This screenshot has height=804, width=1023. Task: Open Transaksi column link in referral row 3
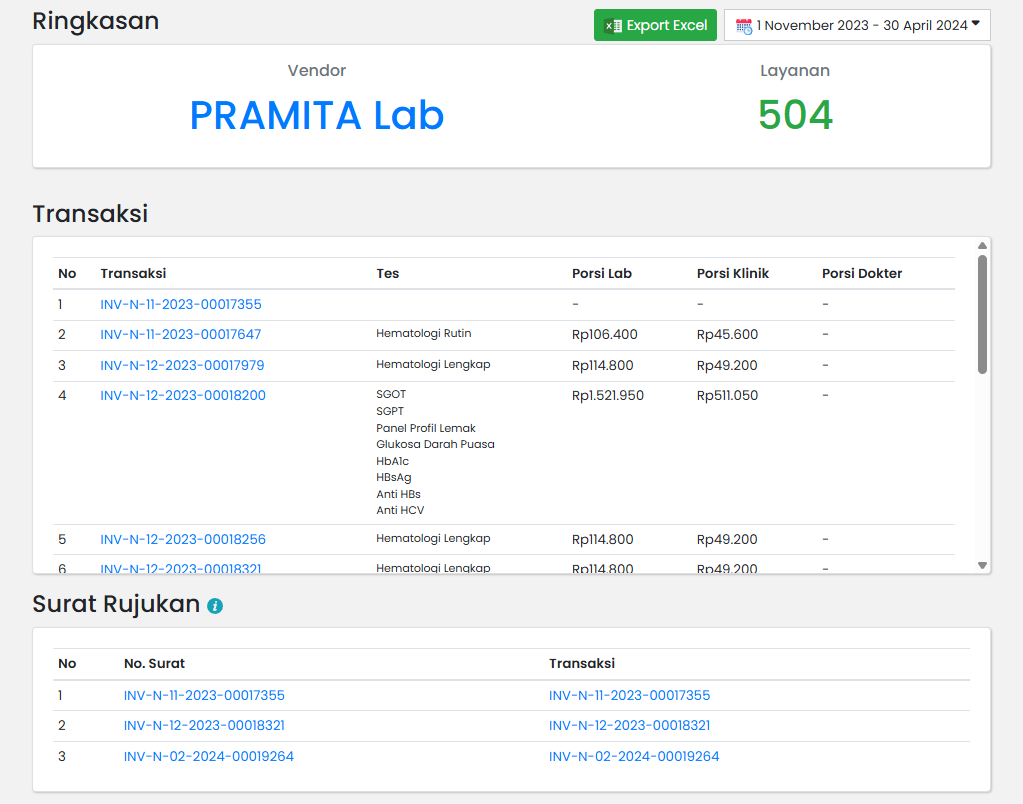pos(634,756)
